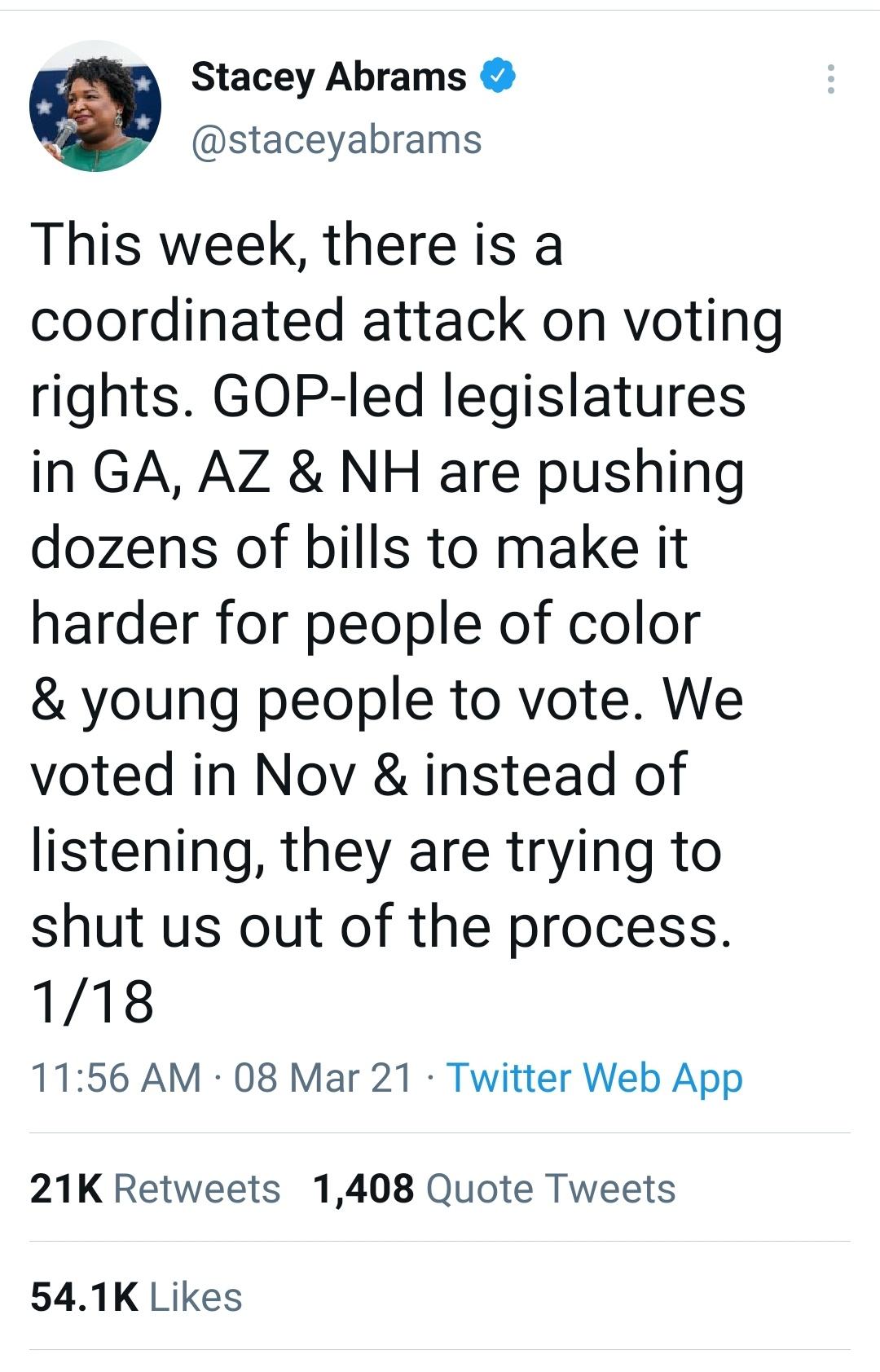The width and height of the screenshot is (880, 1372).
Task: Open Stacey Abrams profile picture
Action: (95, 106)
